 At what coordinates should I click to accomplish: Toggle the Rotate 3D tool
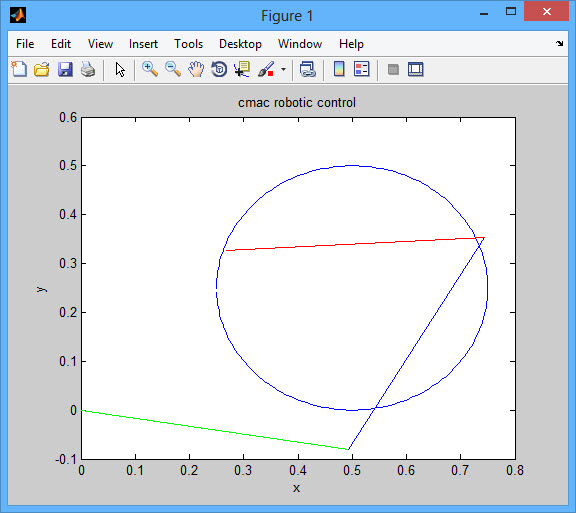coord(219,69)
